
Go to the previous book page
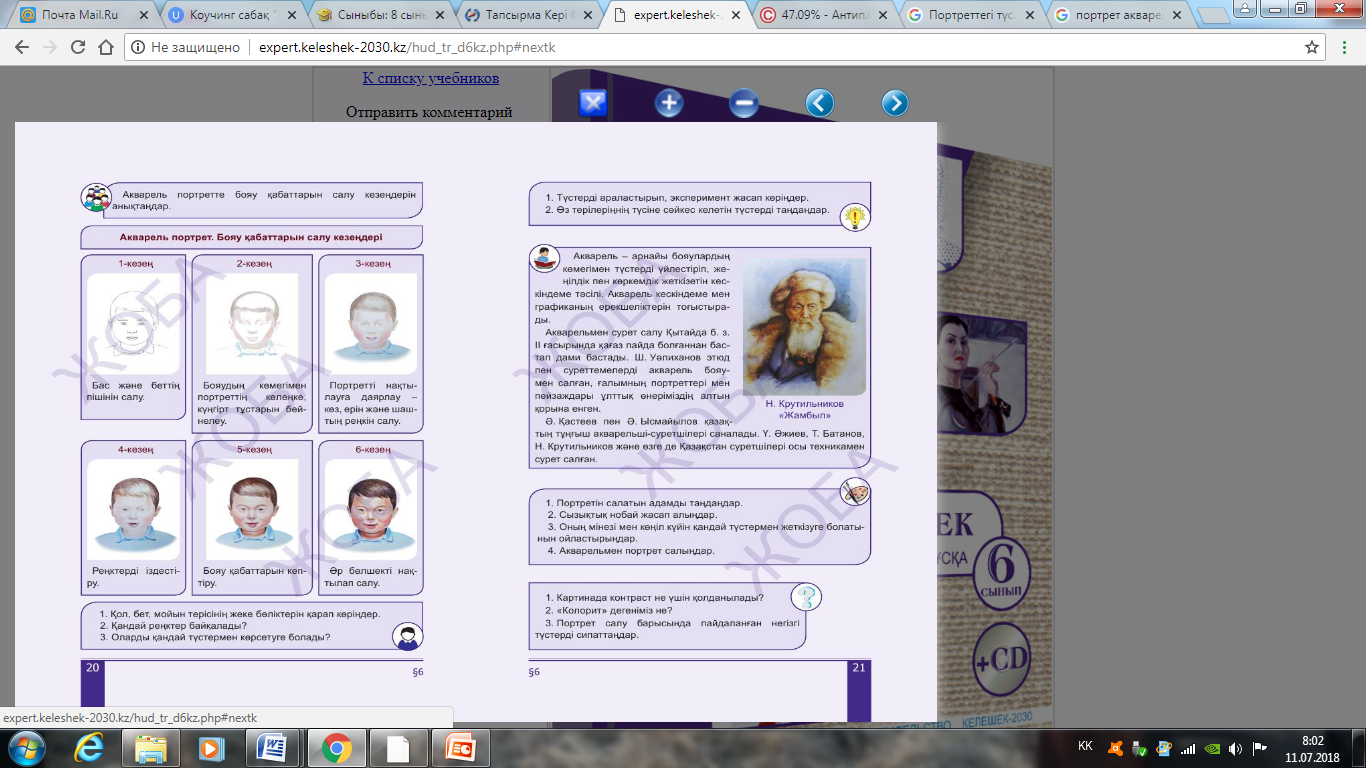tap(820, 103)
